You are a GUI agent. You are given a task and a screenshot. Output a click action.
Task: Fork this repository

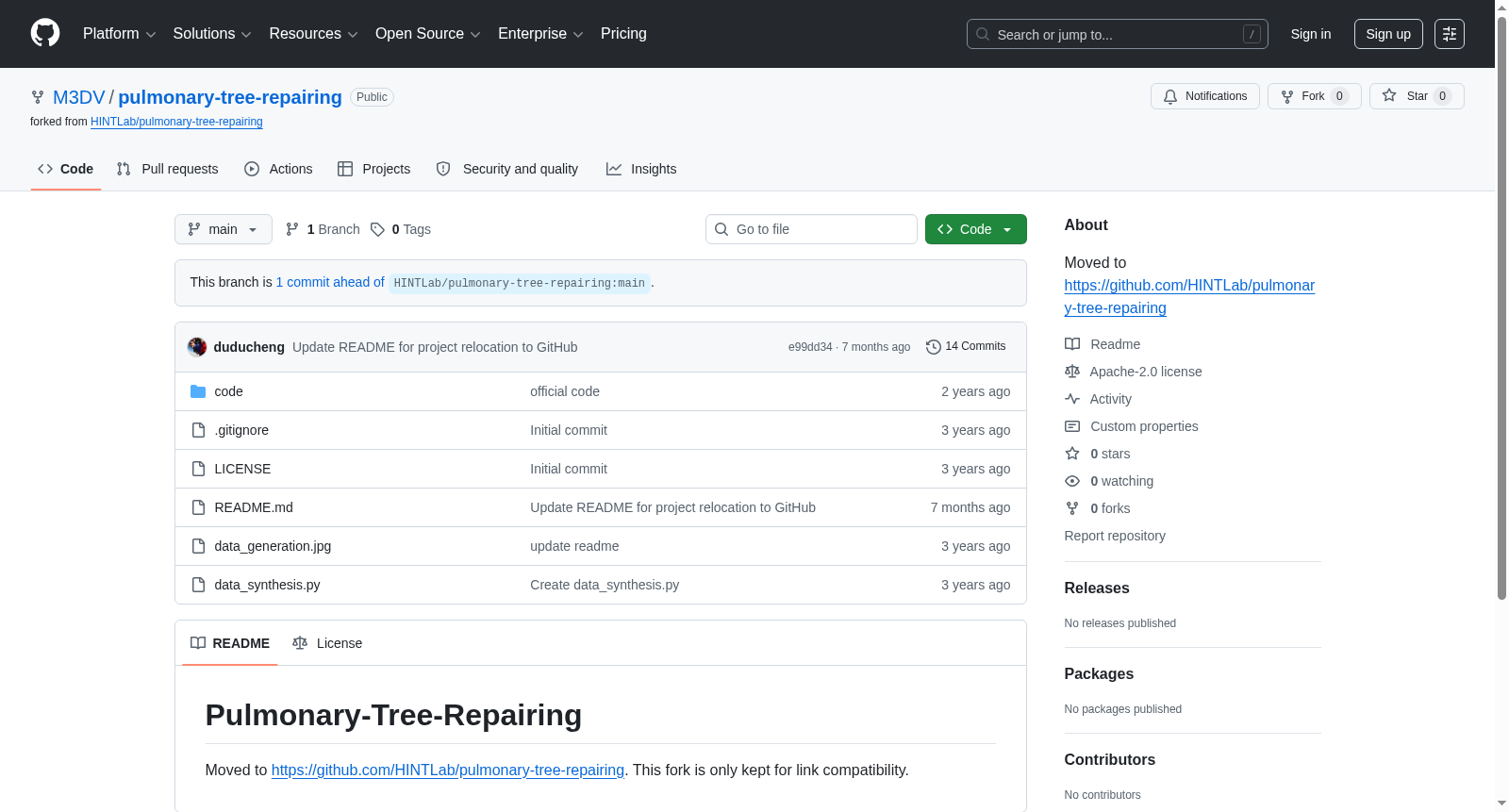(1314, 96)
